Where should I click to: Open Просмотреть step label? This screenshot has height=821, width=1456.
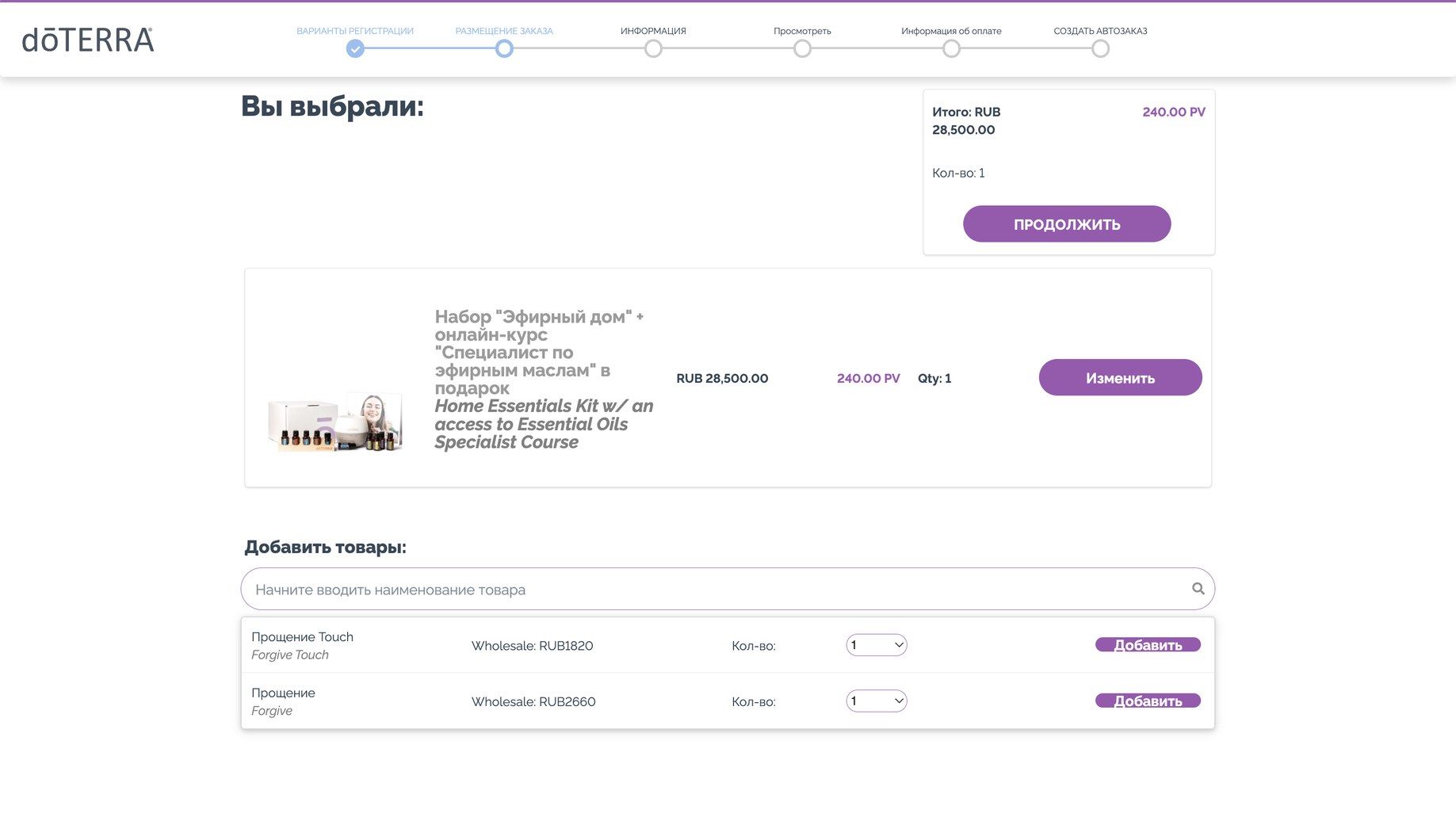coord(802,31)
